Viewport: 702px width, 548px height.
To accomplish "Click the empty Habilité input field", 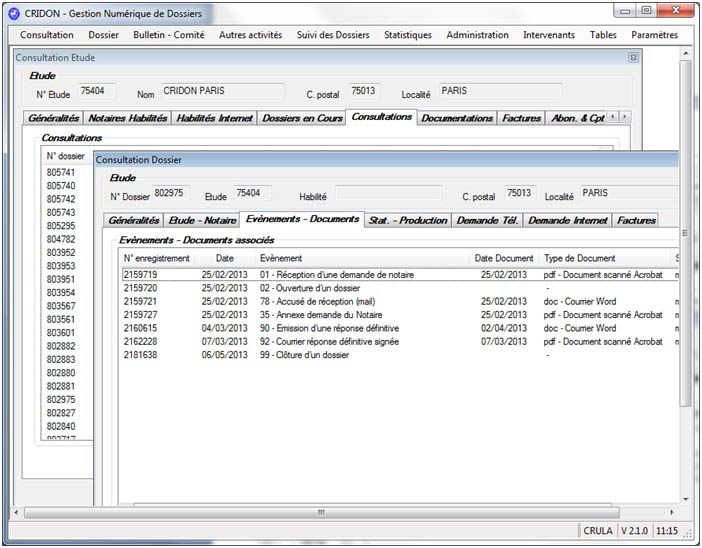I will pyautogui.click(x=390, y=194).
